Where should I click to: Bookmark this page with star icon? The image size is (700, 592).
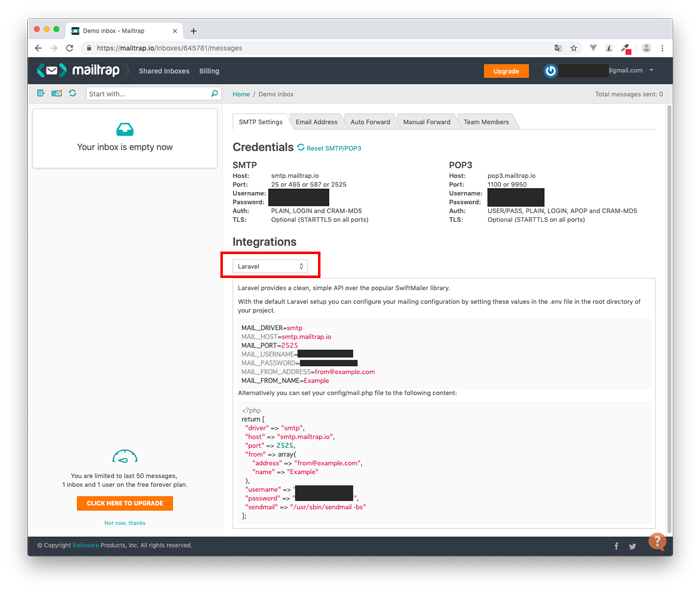point(574,48)
